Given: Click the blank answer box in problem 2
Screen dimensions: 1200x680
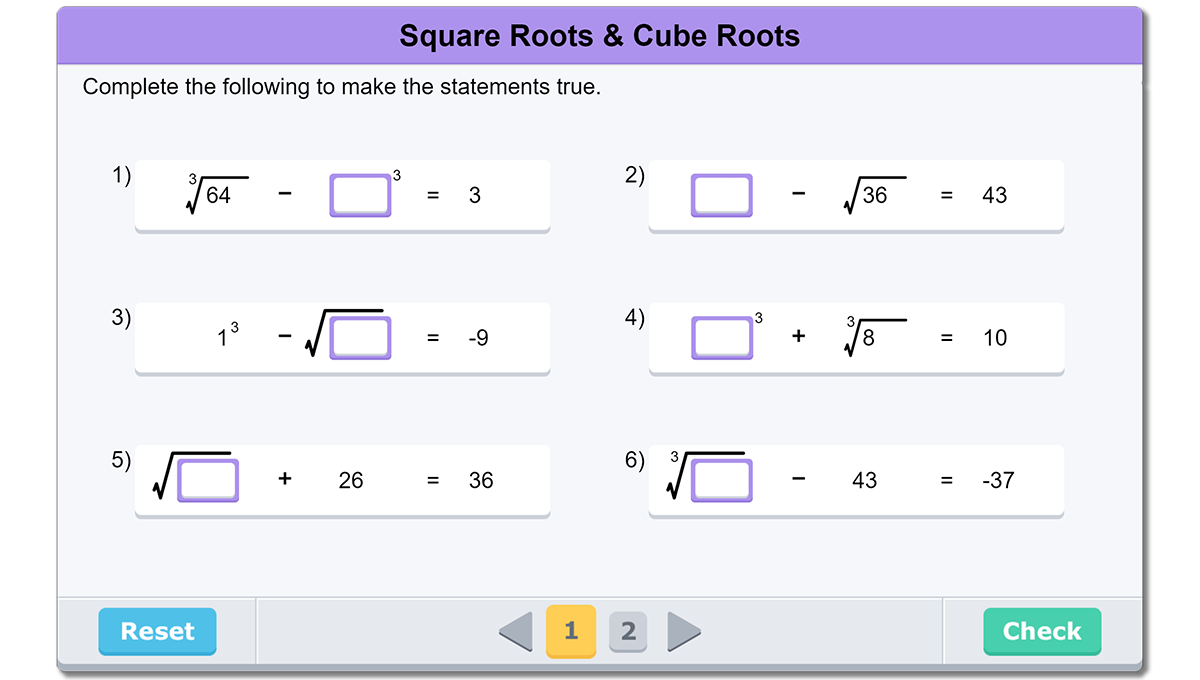Looking at the screenshot, I should tap(721, 196).
